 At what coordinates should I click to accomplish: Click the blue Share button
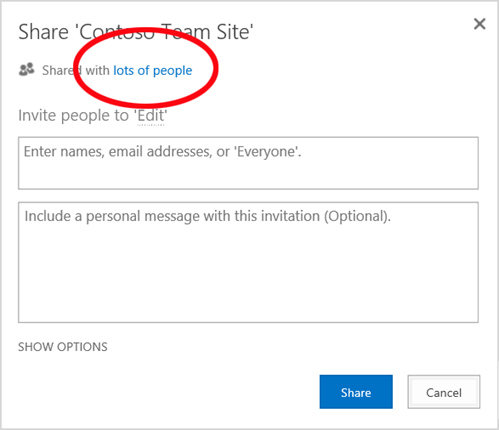coord(356,392)
